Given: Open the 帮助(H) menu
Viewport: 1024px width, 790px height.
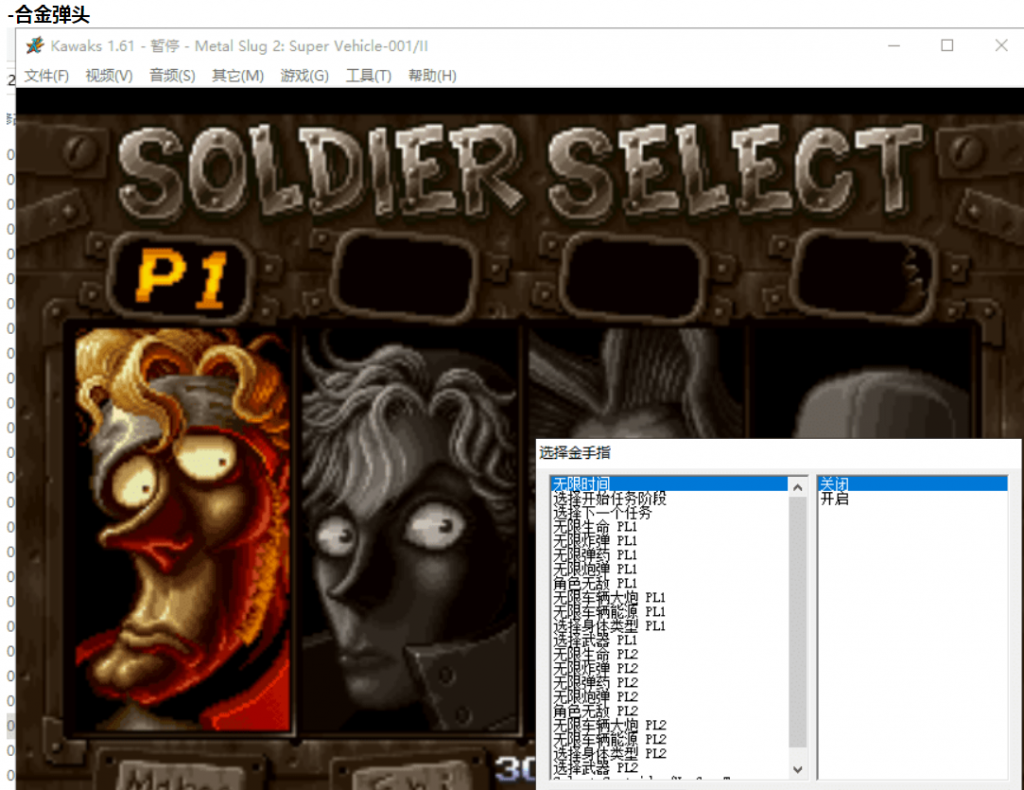Looking at the screenshot, I should [432, 76].
